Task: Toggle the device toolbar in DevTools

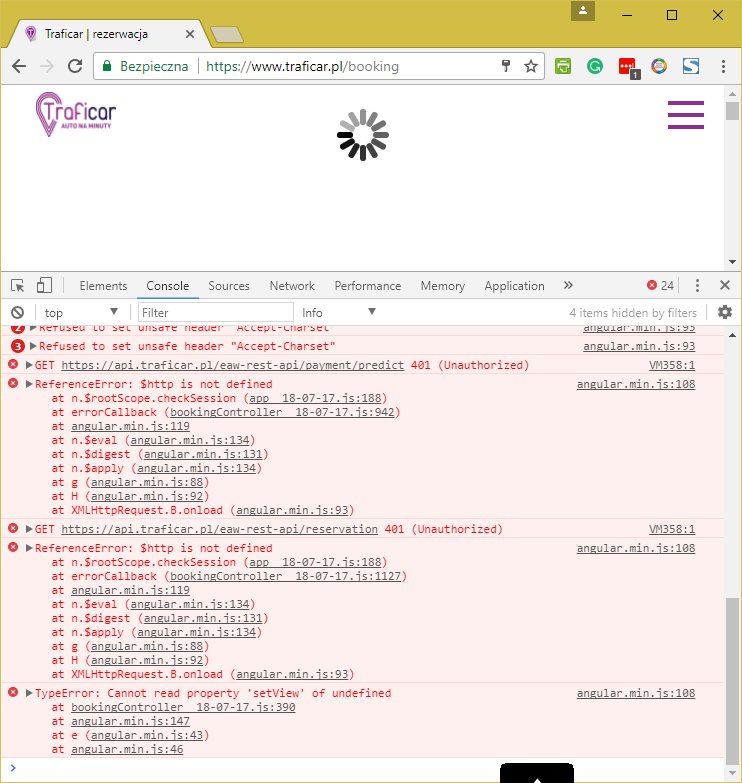Action: coord(44,286)
